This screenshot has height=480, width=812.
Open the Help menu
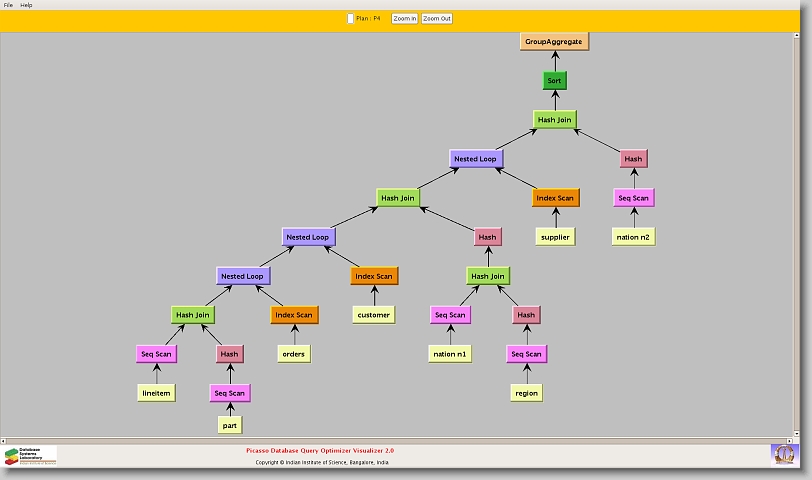26,5
